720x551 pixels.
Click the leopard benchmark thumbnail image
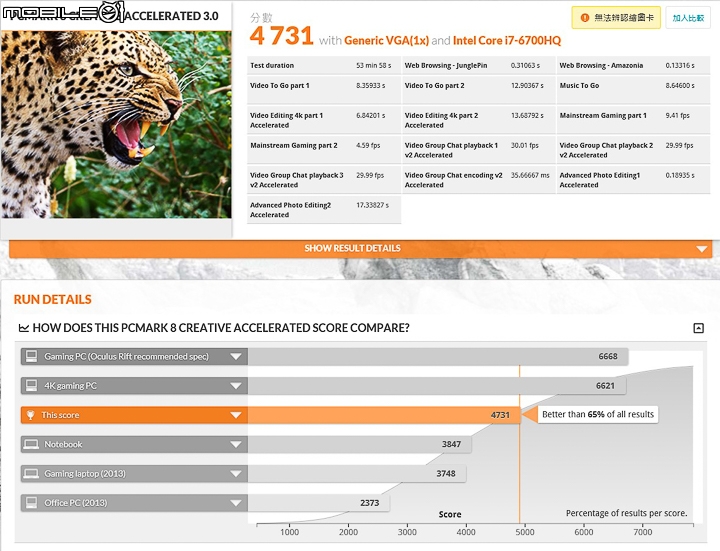click(116, 124)
